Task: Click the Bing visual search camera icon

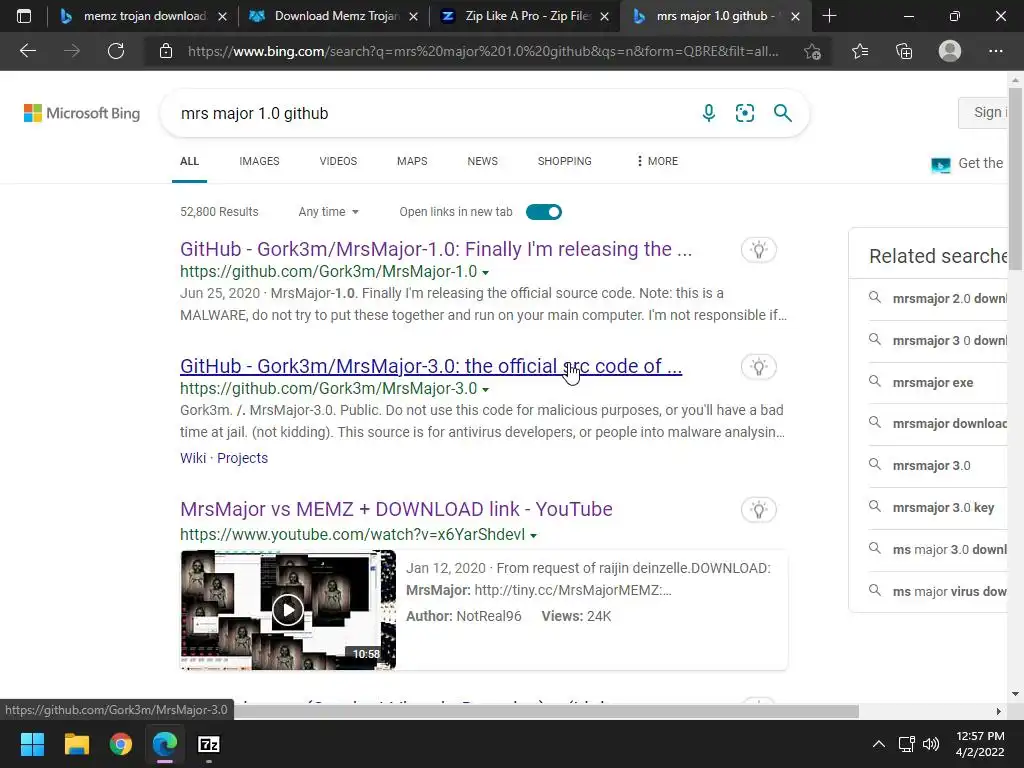Action: pos(744,113)
